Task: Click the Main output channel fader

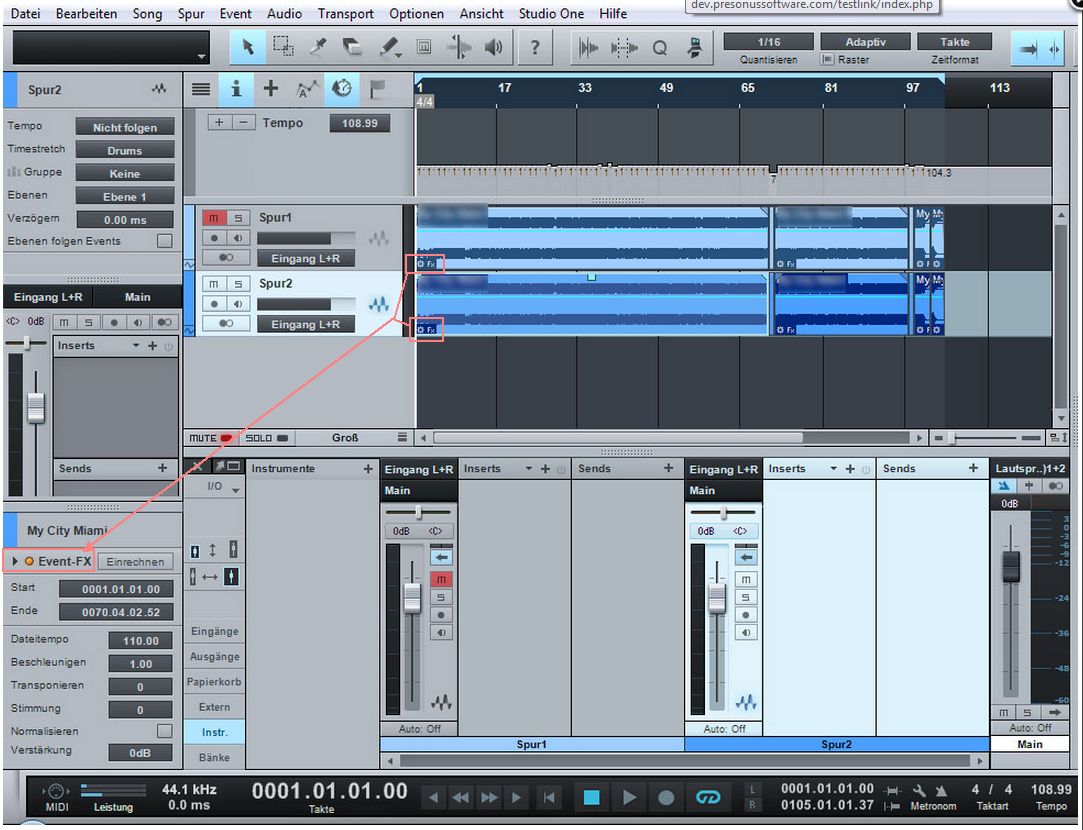Action: [1011, 566]
